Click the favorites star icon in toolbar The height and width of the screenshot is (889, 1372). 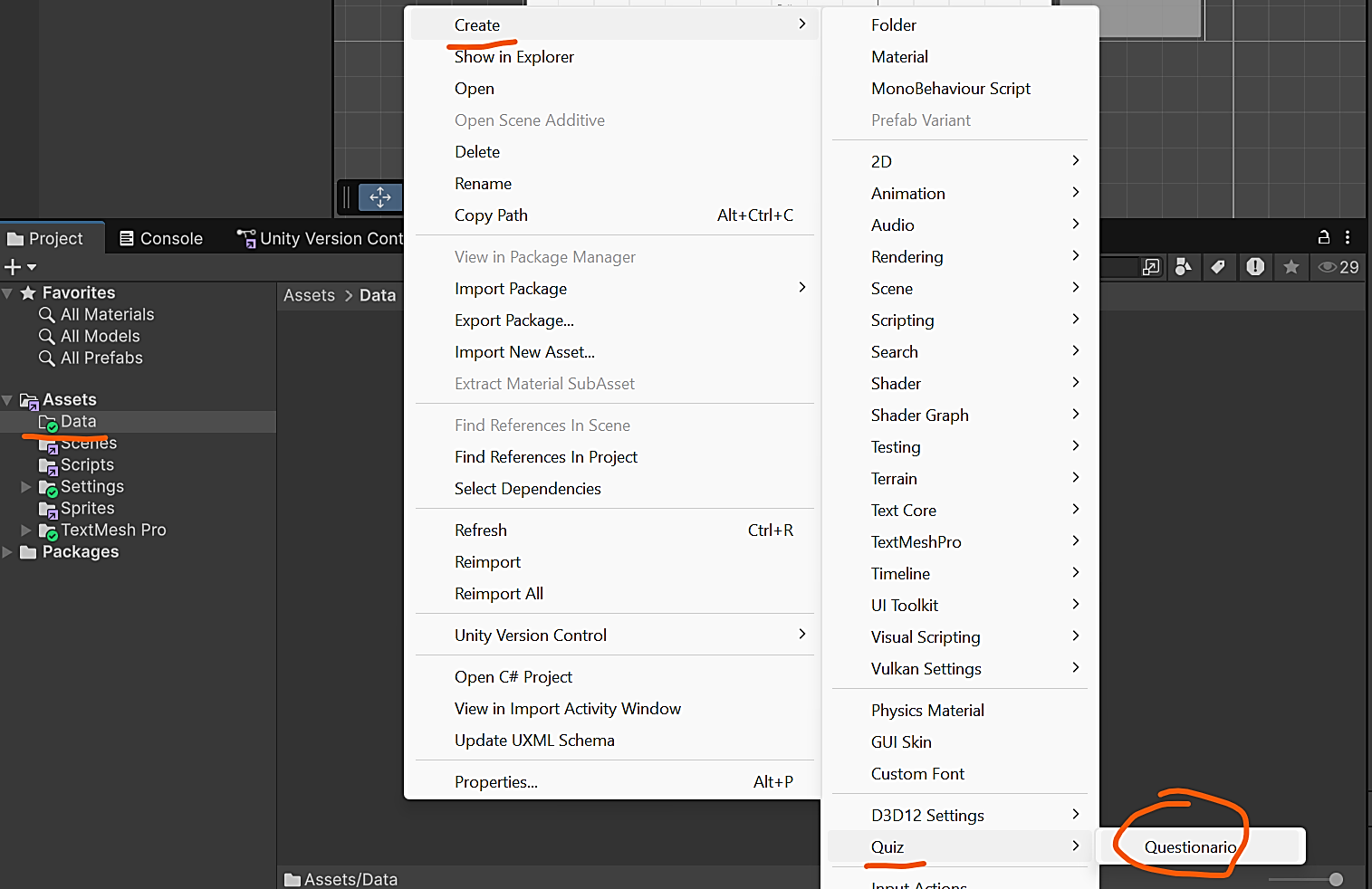[1291, 267]
